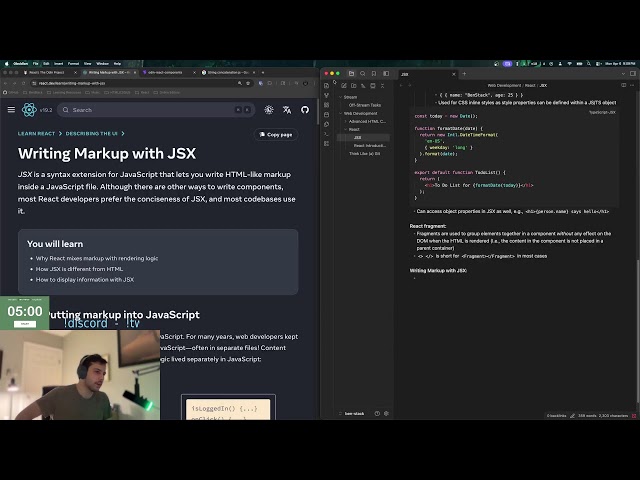The height and width of the screenshot is (480, 640).
Task: Click the Obsidian note vertical scrollbar
Action: [638, 331]
